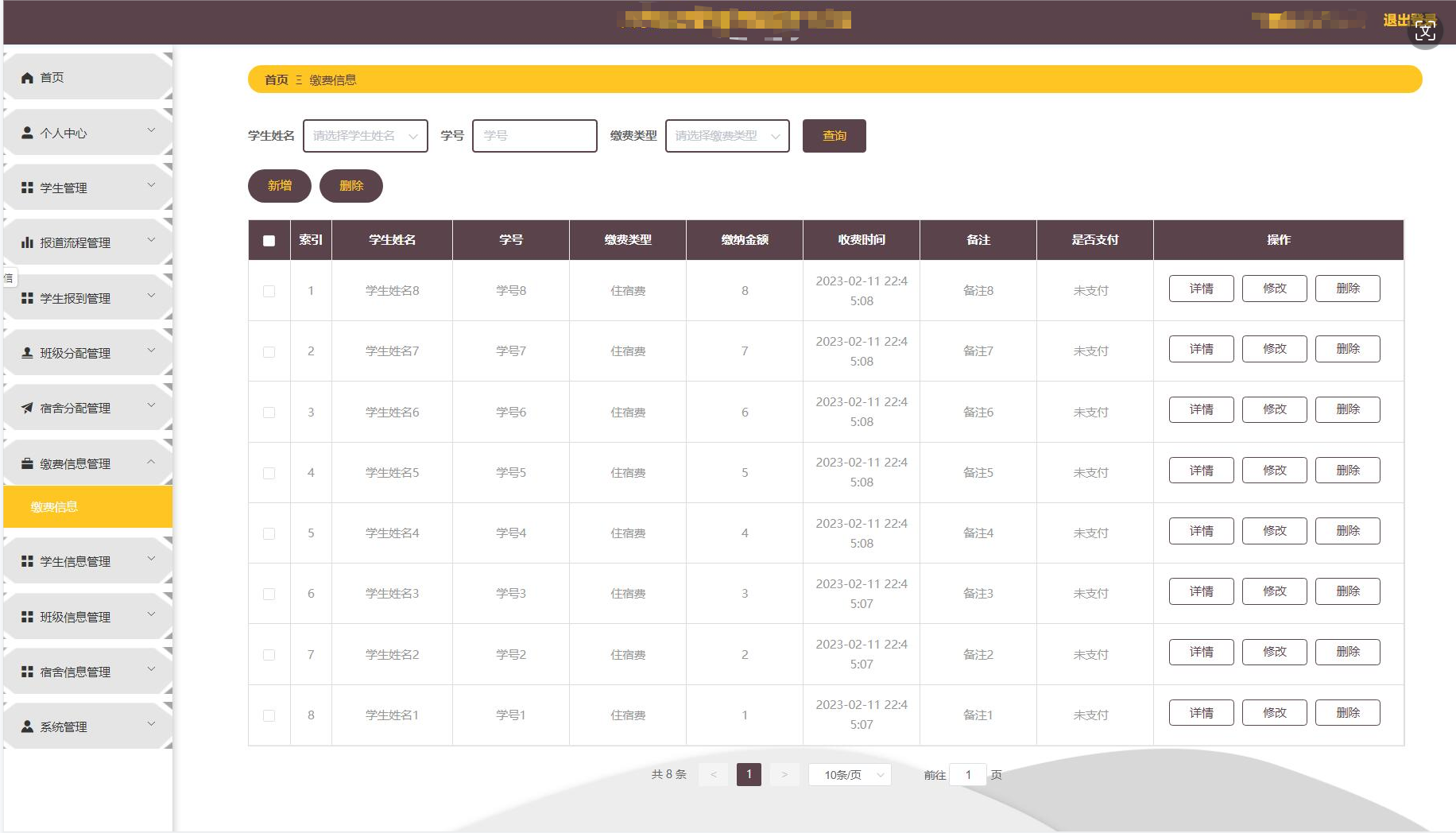Viewport: 1456px width, 833px height.
Task: Open 宿舍分配管理 menu label
Action: [76, 408]
